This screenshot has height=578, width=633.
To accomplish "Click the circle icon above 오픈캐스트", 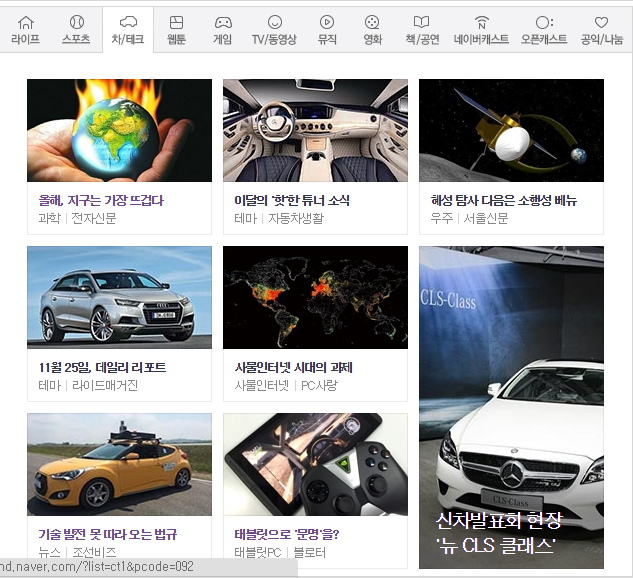I will pos(544,22).
